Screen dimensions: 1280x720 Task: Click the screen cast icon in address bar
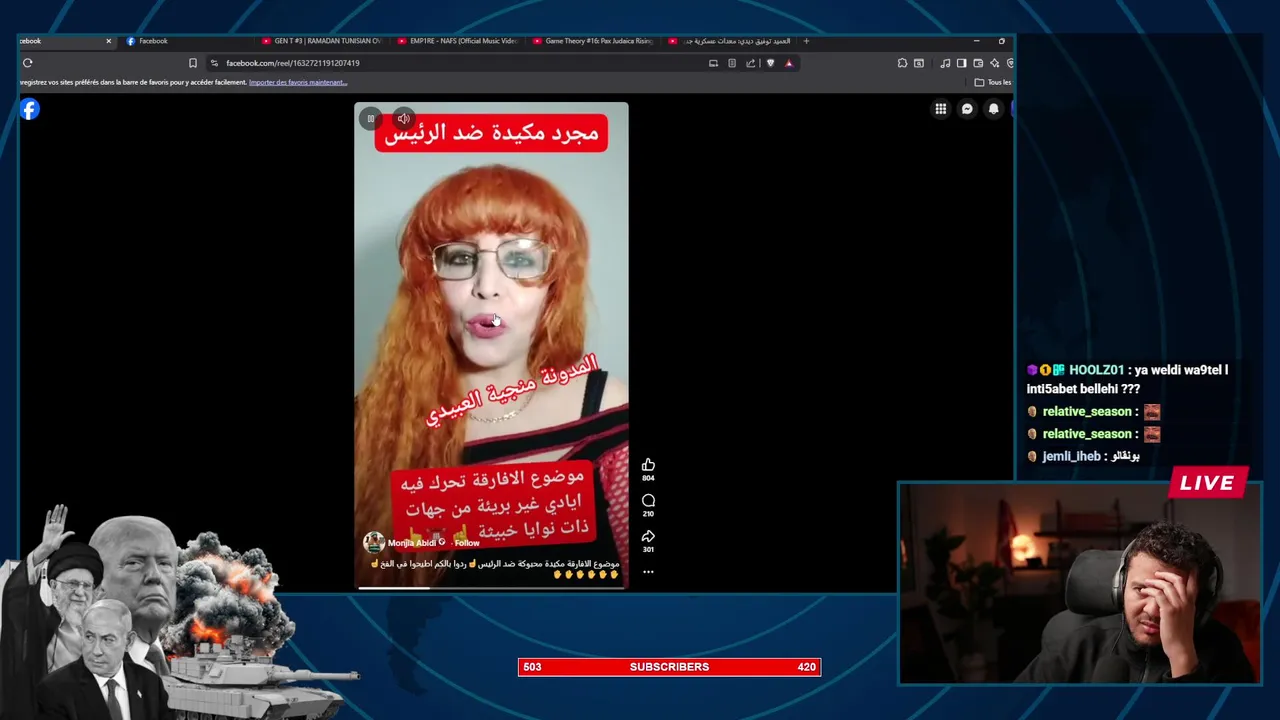click(713, 63)
